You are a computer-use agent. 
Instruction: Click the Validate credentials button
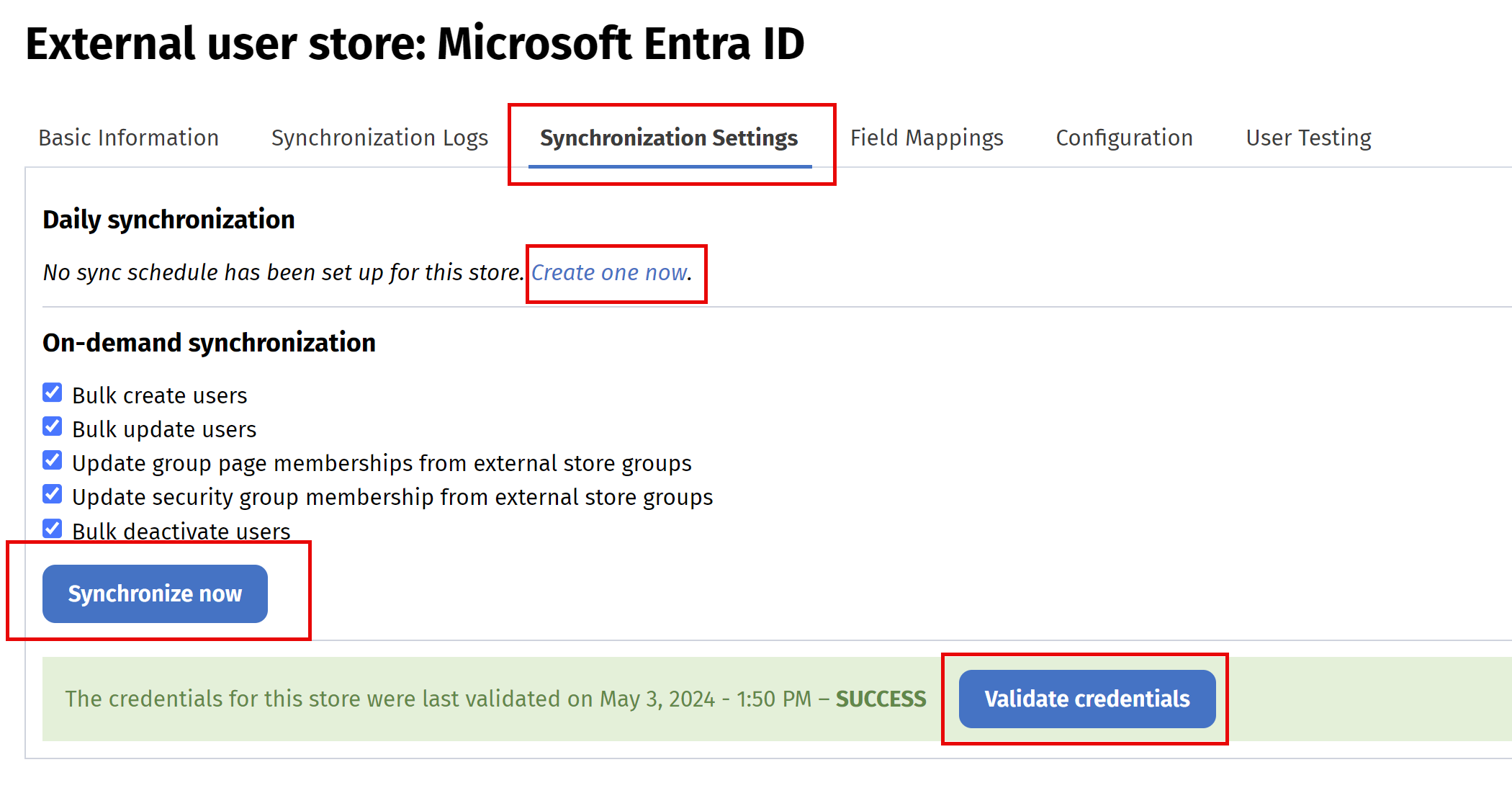click(x=1087, y=699)
